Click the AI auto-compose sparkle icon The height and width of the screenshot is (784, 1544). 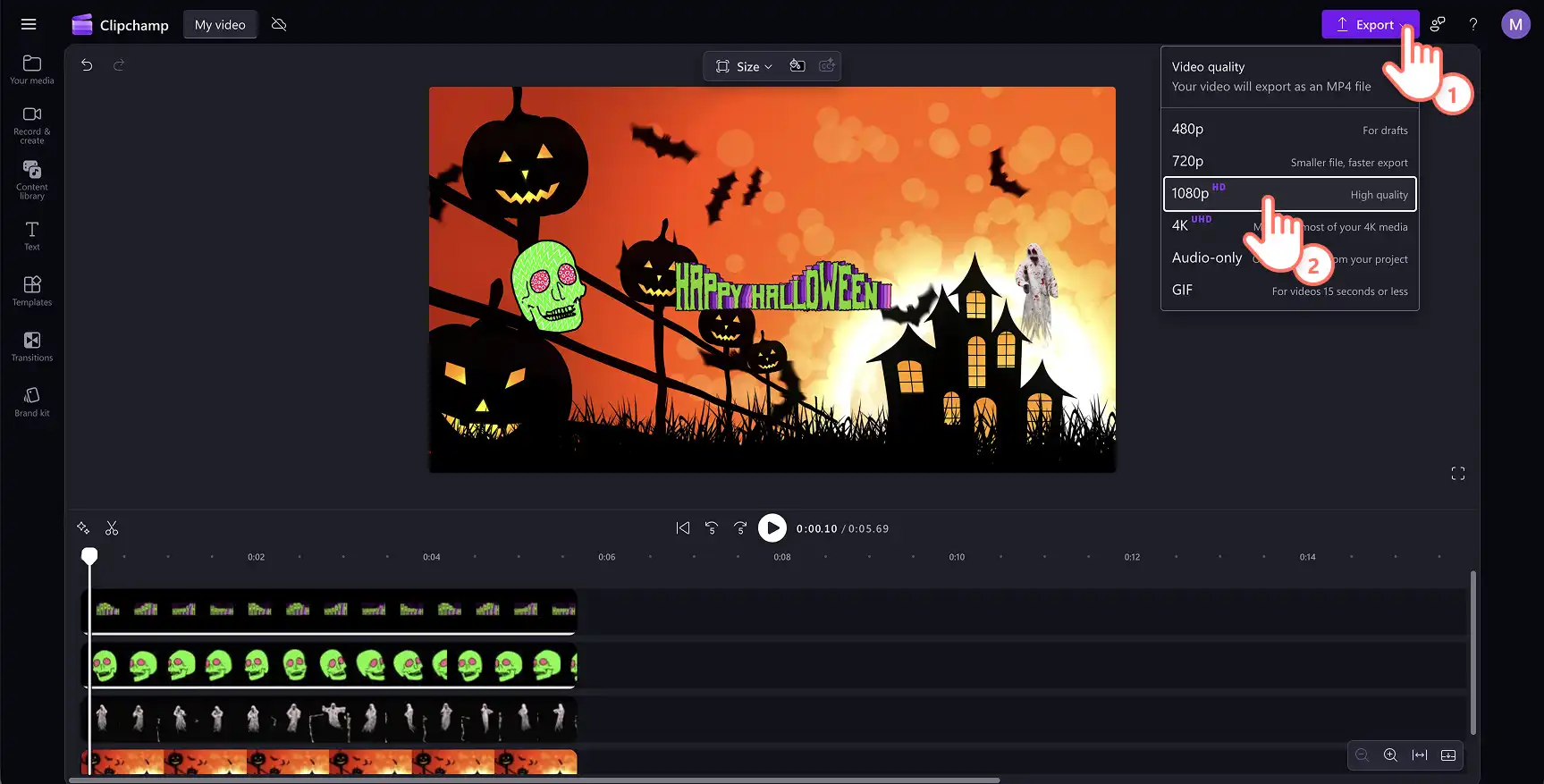(x=83, y=528)
